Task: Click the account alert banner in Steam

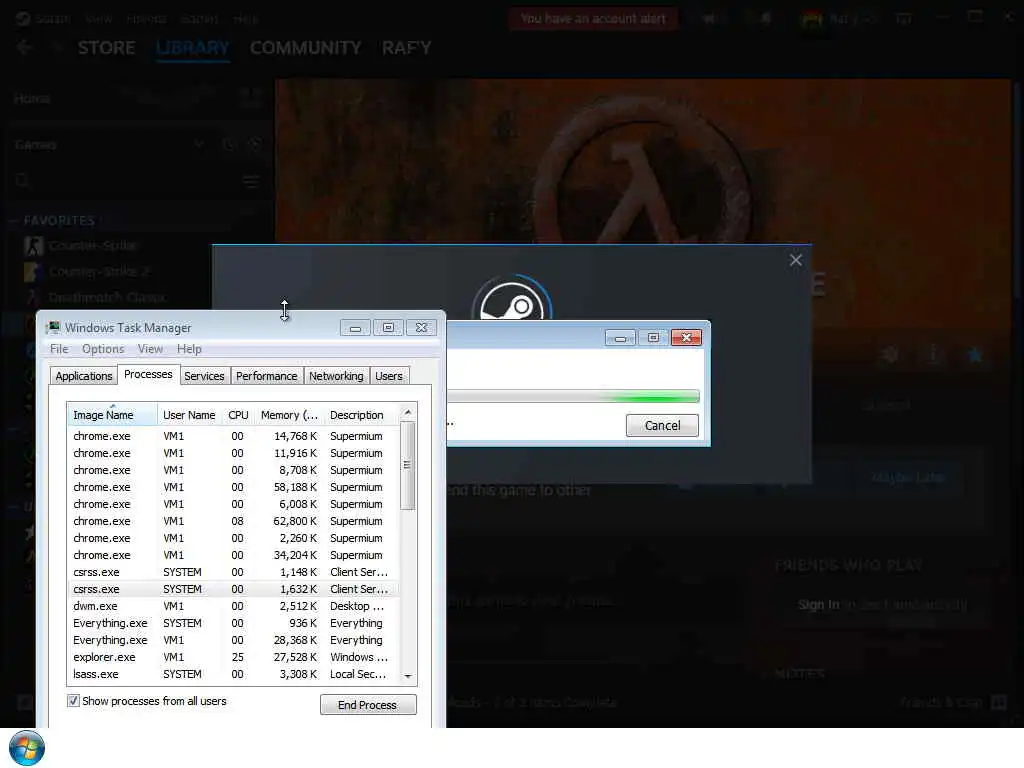Action: coord(593,18)
